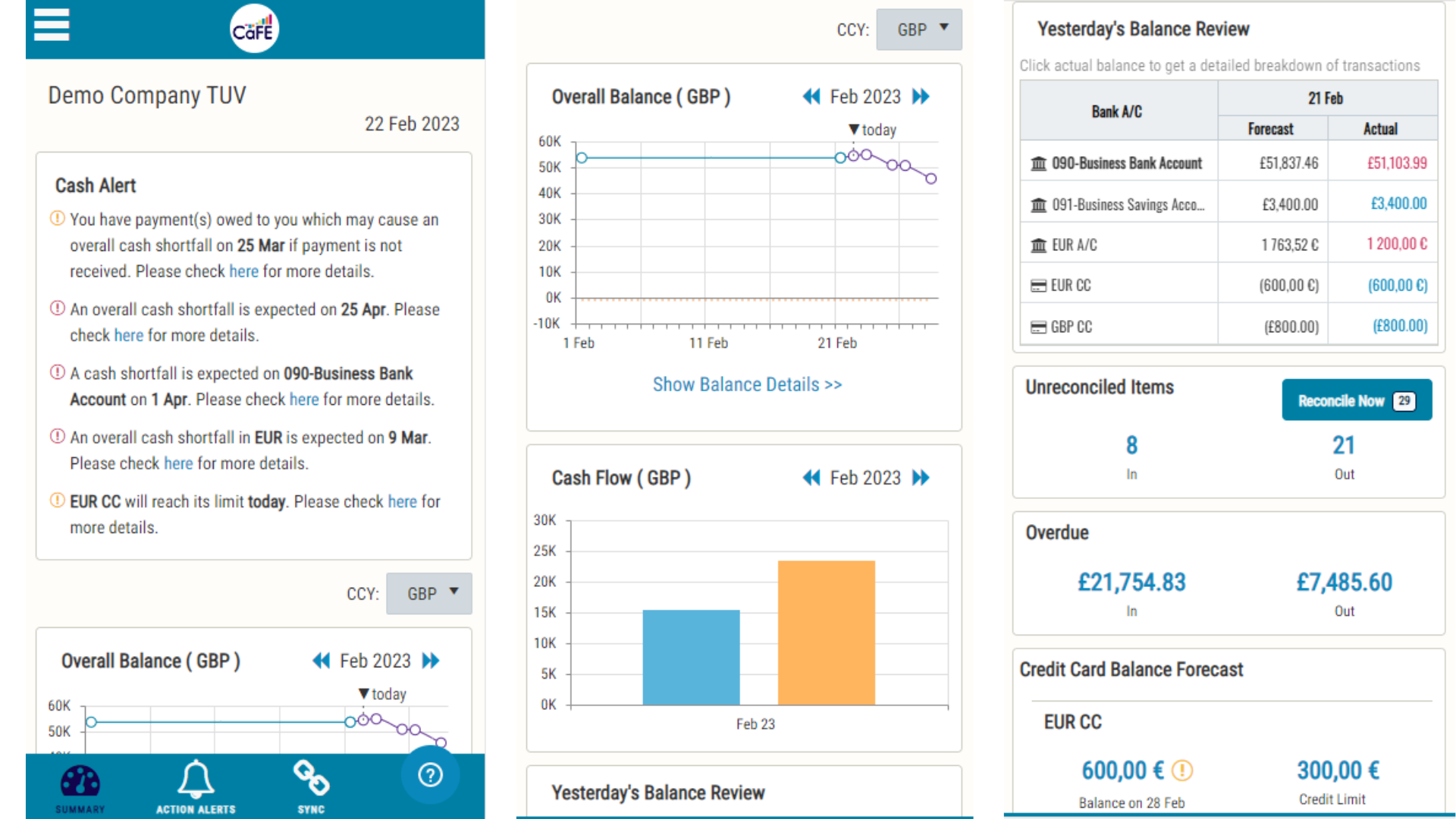The height and width of the screenshot is (819, 1456).
Task: Open actual balance £3,400.00
Action: 1398,204
